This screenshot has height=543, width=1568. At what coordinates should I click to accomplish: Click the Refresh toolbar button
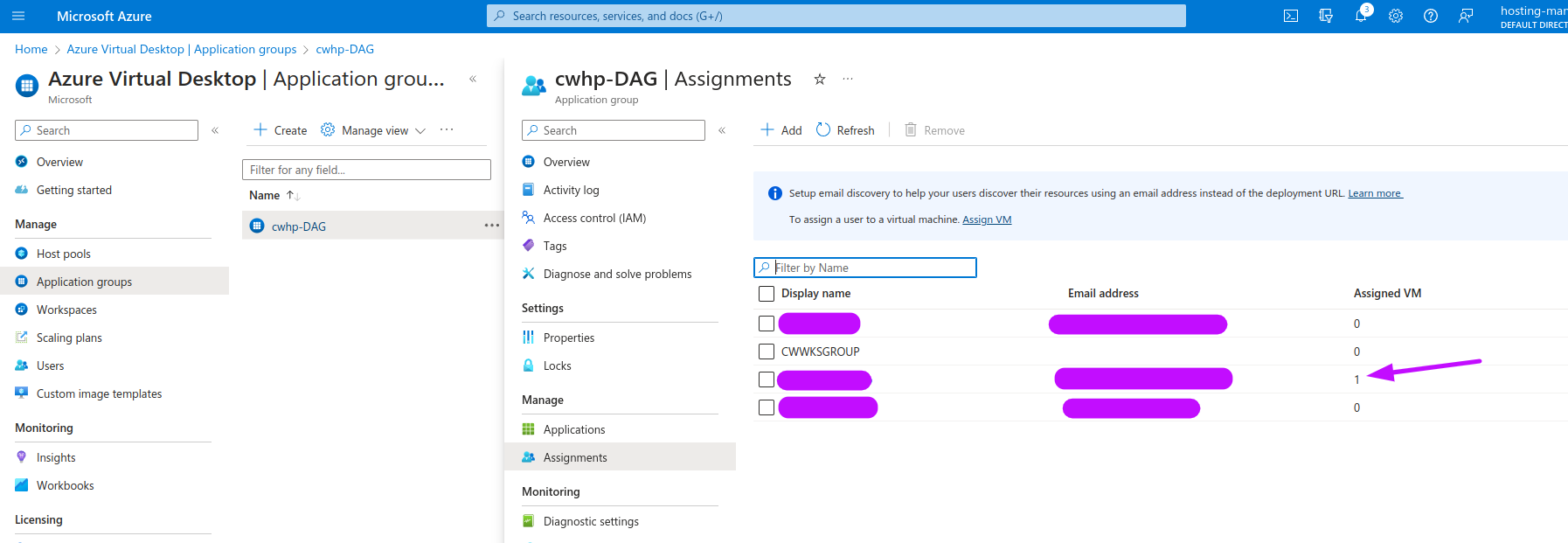click(x=845, y=130)
